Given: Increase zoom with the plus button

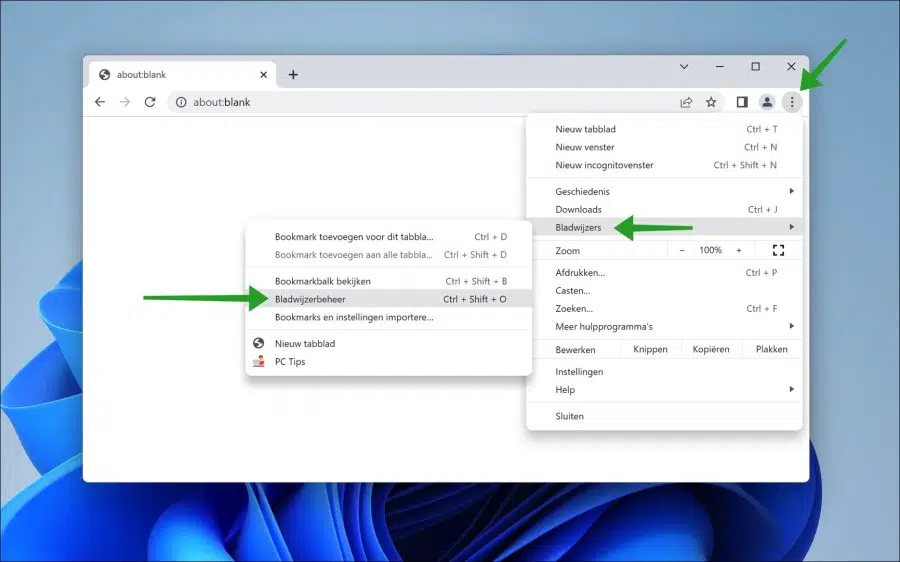Looking at the screenshot, I should click(739, 250).
